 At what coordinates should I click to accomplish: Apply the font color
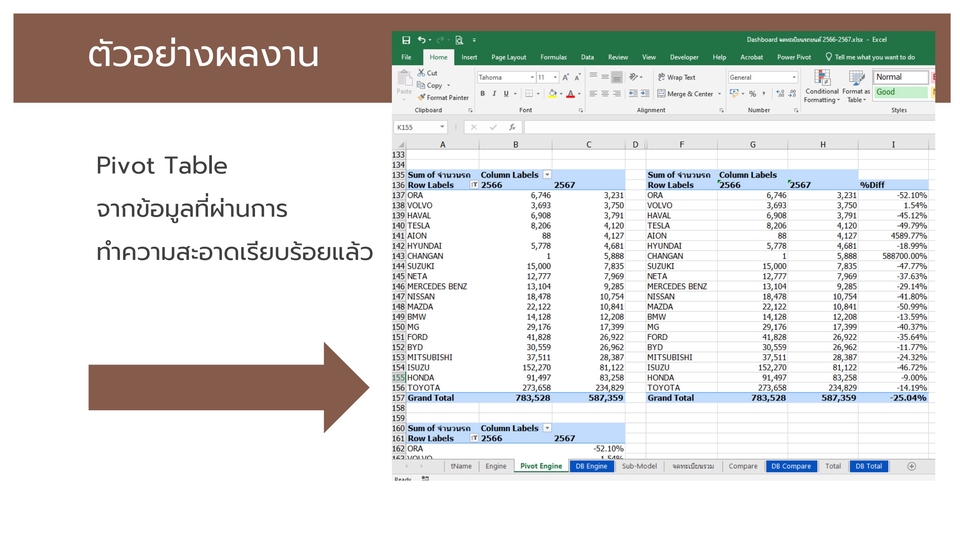pos(571,94)
